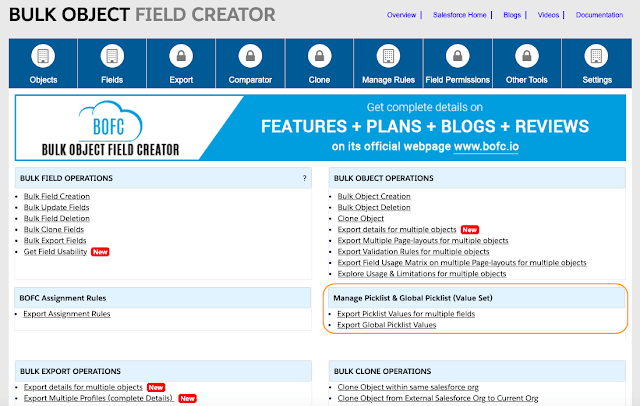640x406 pixels.
Task: Open the Objects navigation icon
Action: 43,56
